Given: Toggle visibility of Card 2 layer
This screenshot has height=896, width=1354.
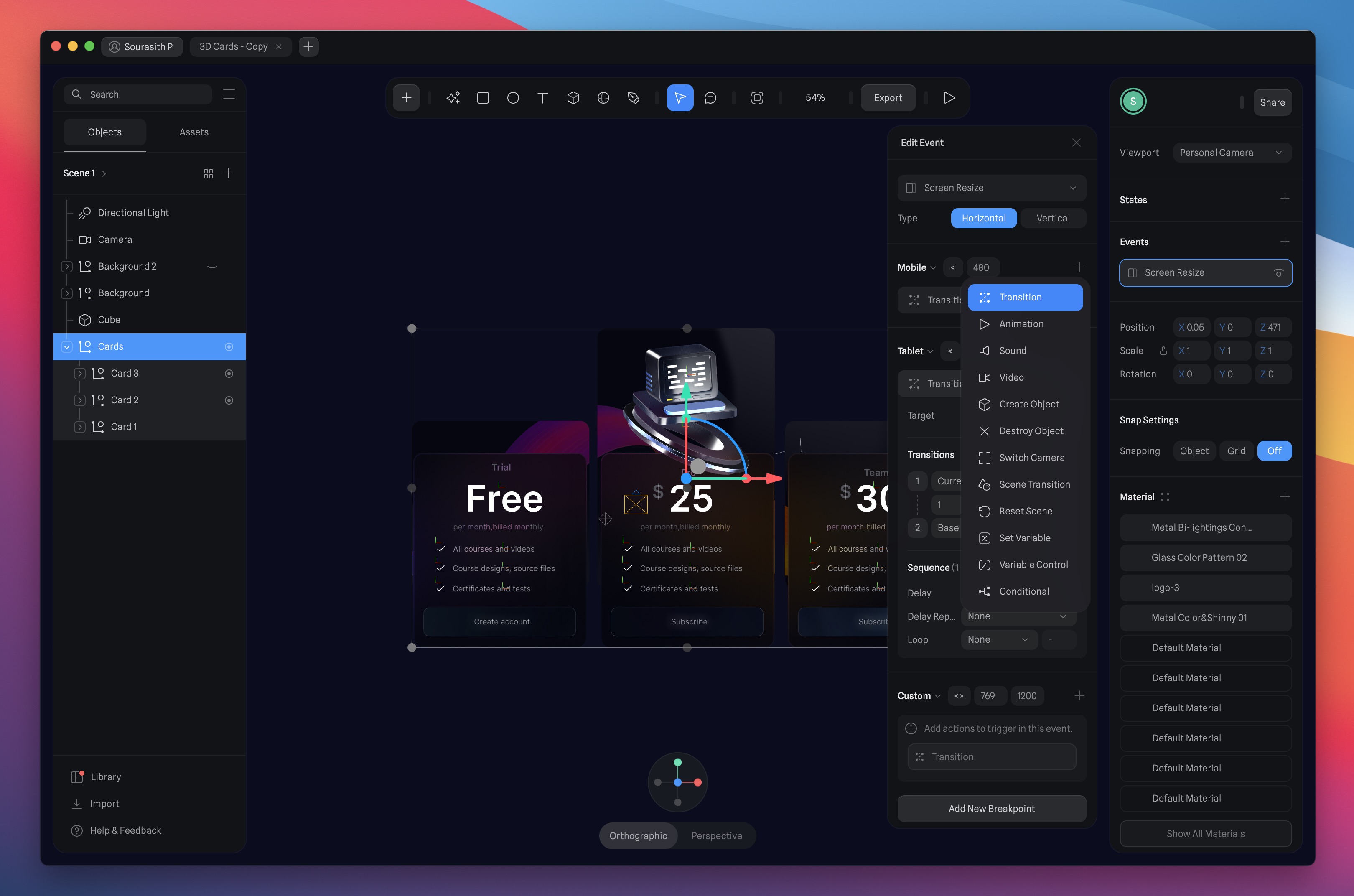Looking at the screenshot, I should click(x=229, y=400).
